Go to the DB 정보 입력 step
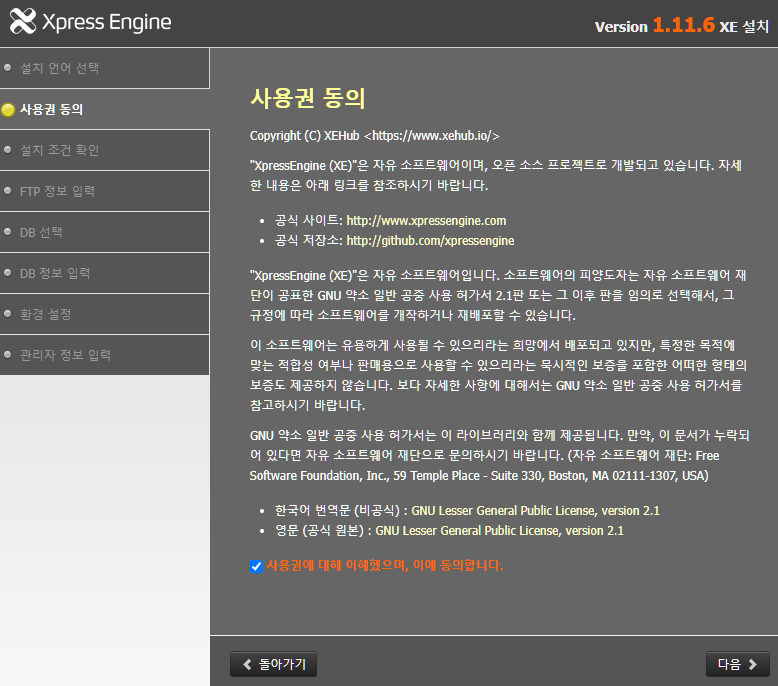 coord(104,273)
